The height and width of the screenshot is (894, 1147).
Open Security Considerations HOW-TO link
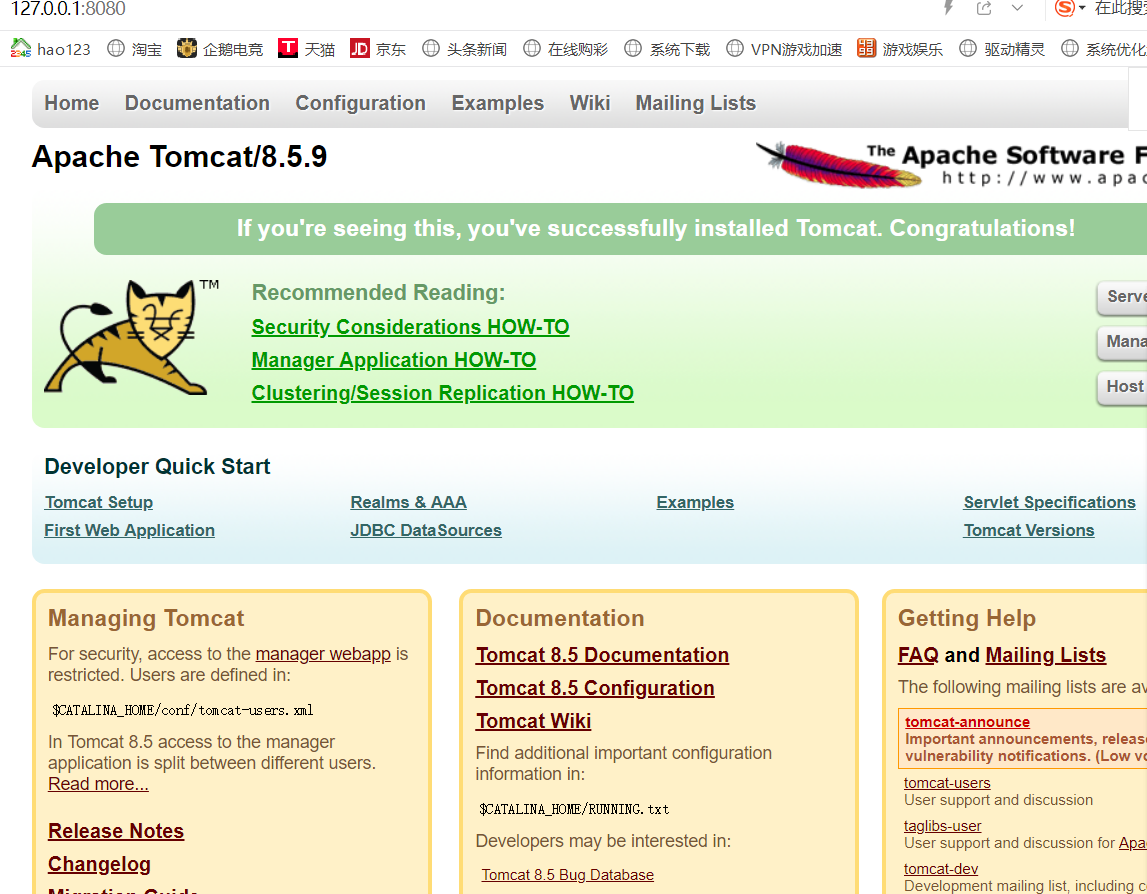pyautogui.click(x=410, y=327)
